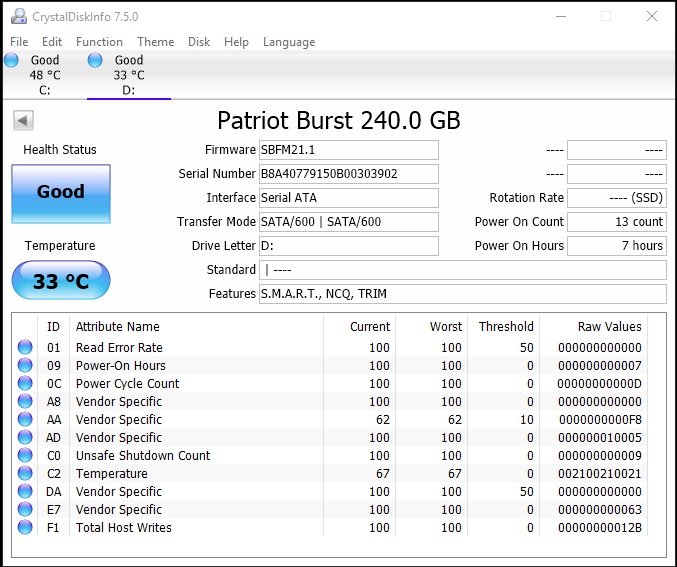Viewport: 677px width, 567px height.
Task: Click the Interface field Serial ATA
Action: 349,198
